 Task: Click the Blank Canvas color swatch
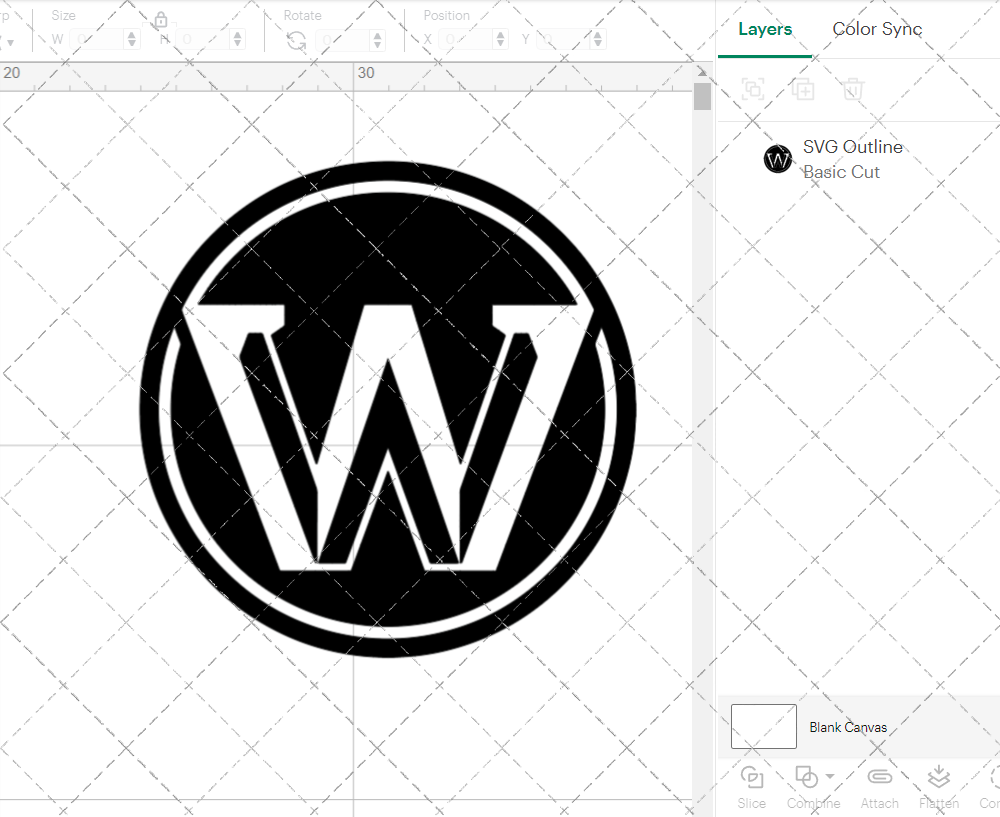coord(764,727)
